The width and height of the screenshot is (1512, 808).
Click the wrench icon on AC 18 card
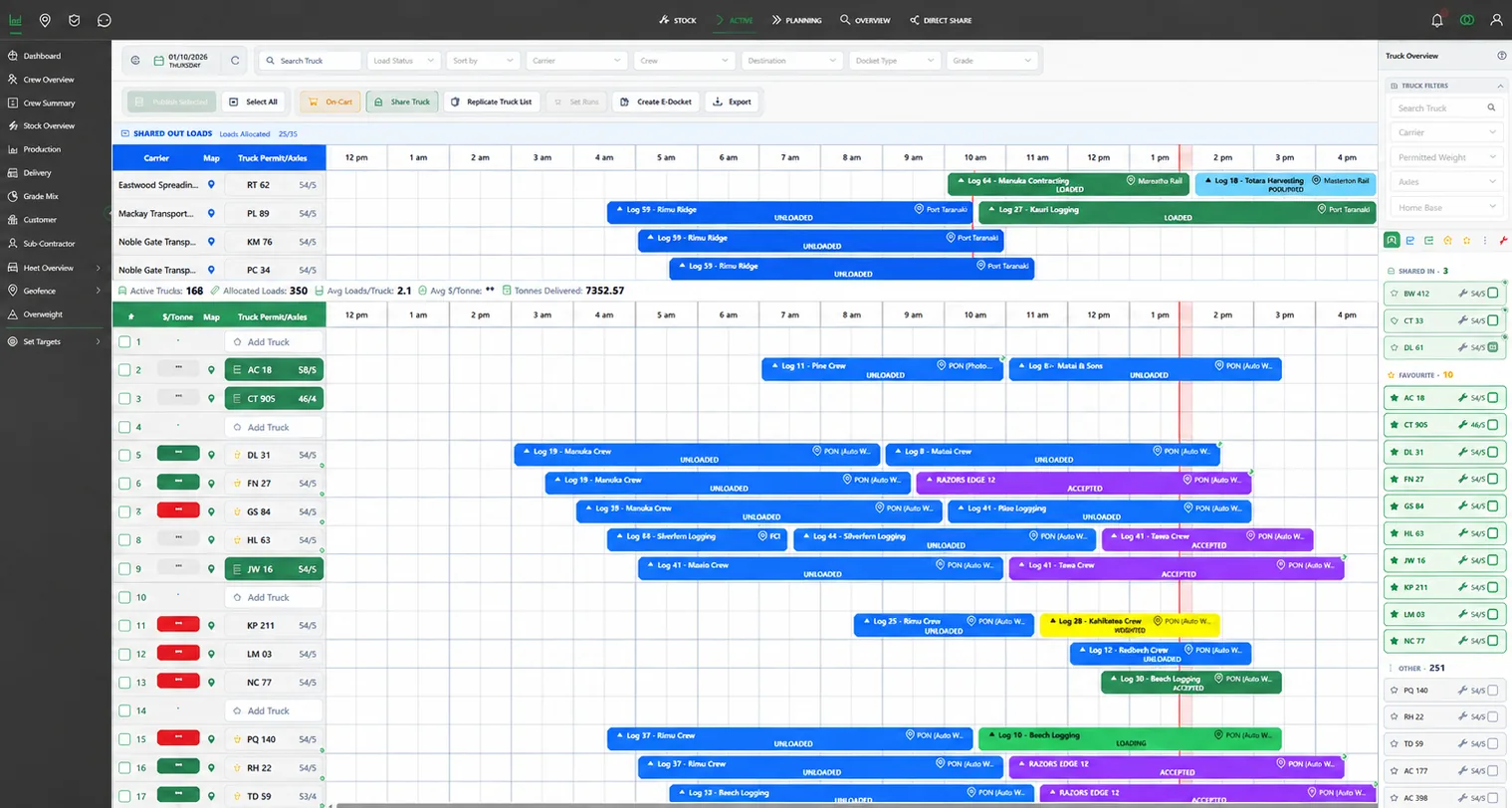1463,398
